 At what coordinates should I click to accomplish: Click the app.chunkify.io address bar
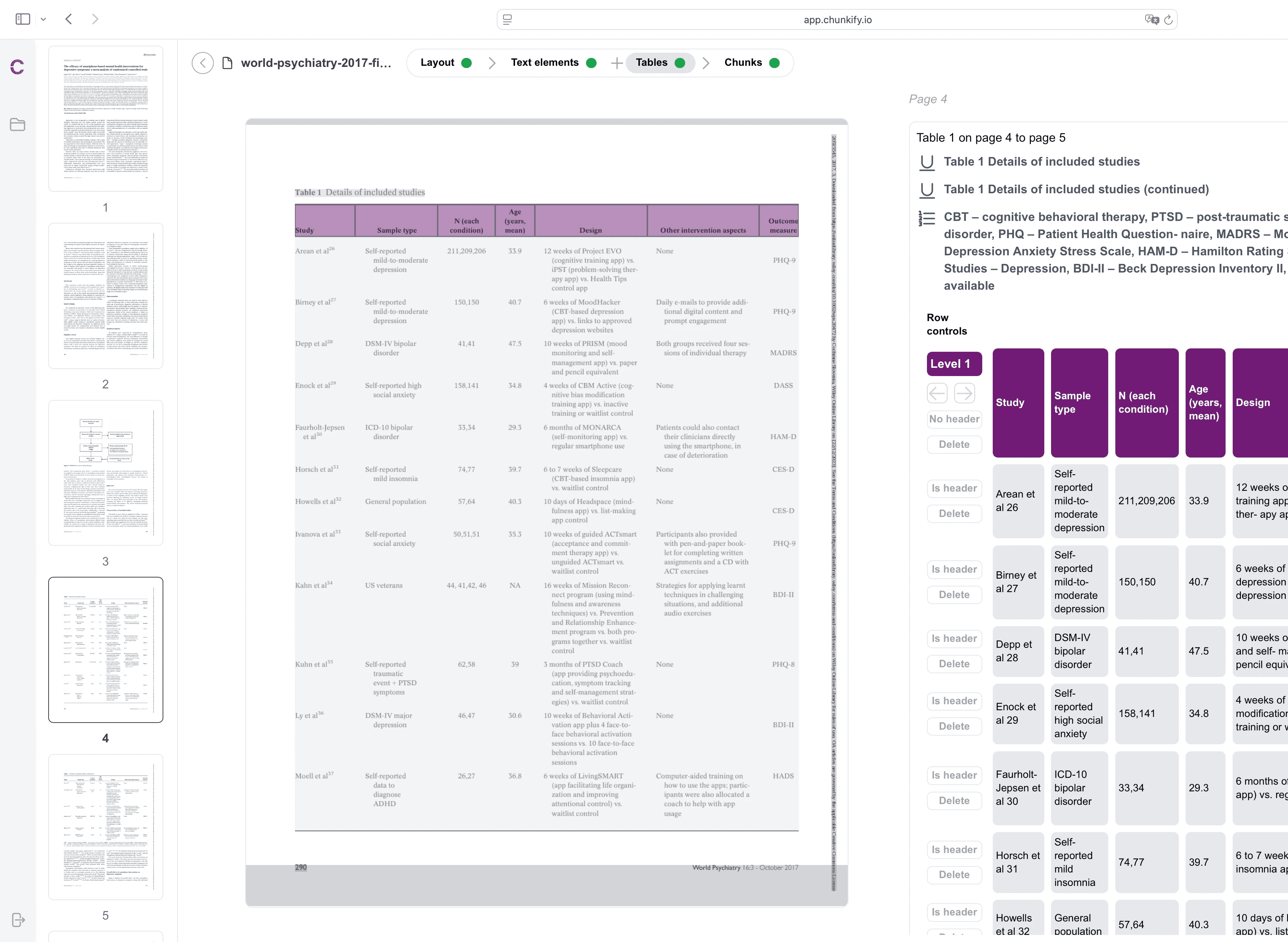click(x=837, y=19)
